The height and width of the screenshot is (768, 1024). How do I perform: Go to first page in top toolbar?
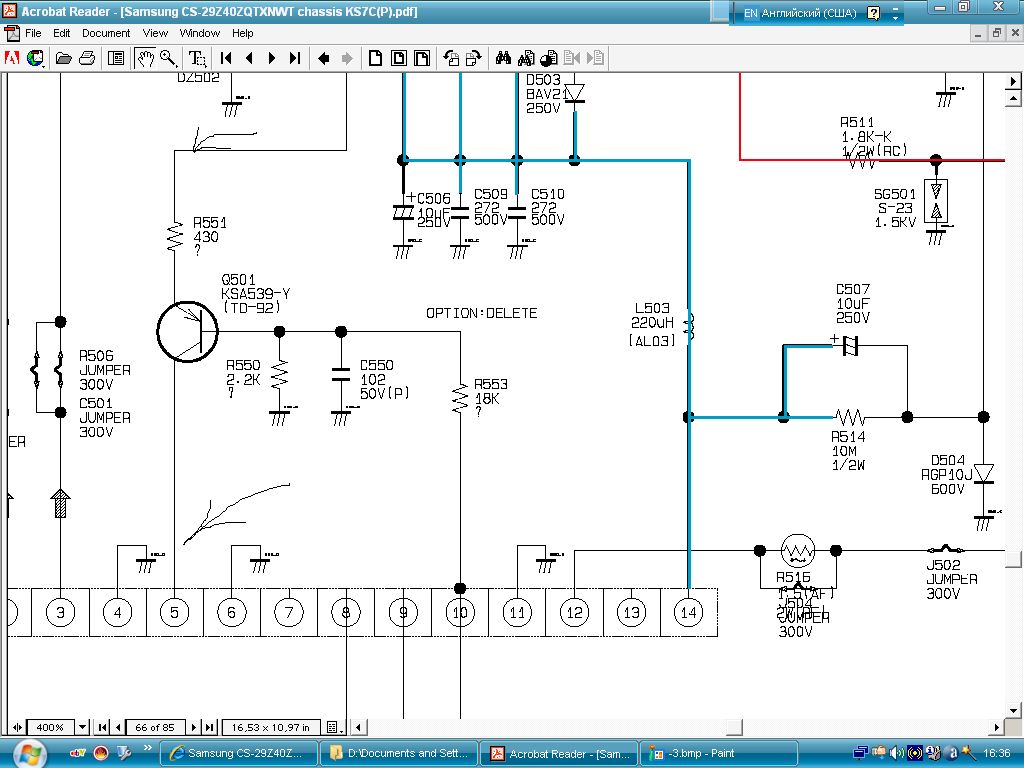[226, 58]
